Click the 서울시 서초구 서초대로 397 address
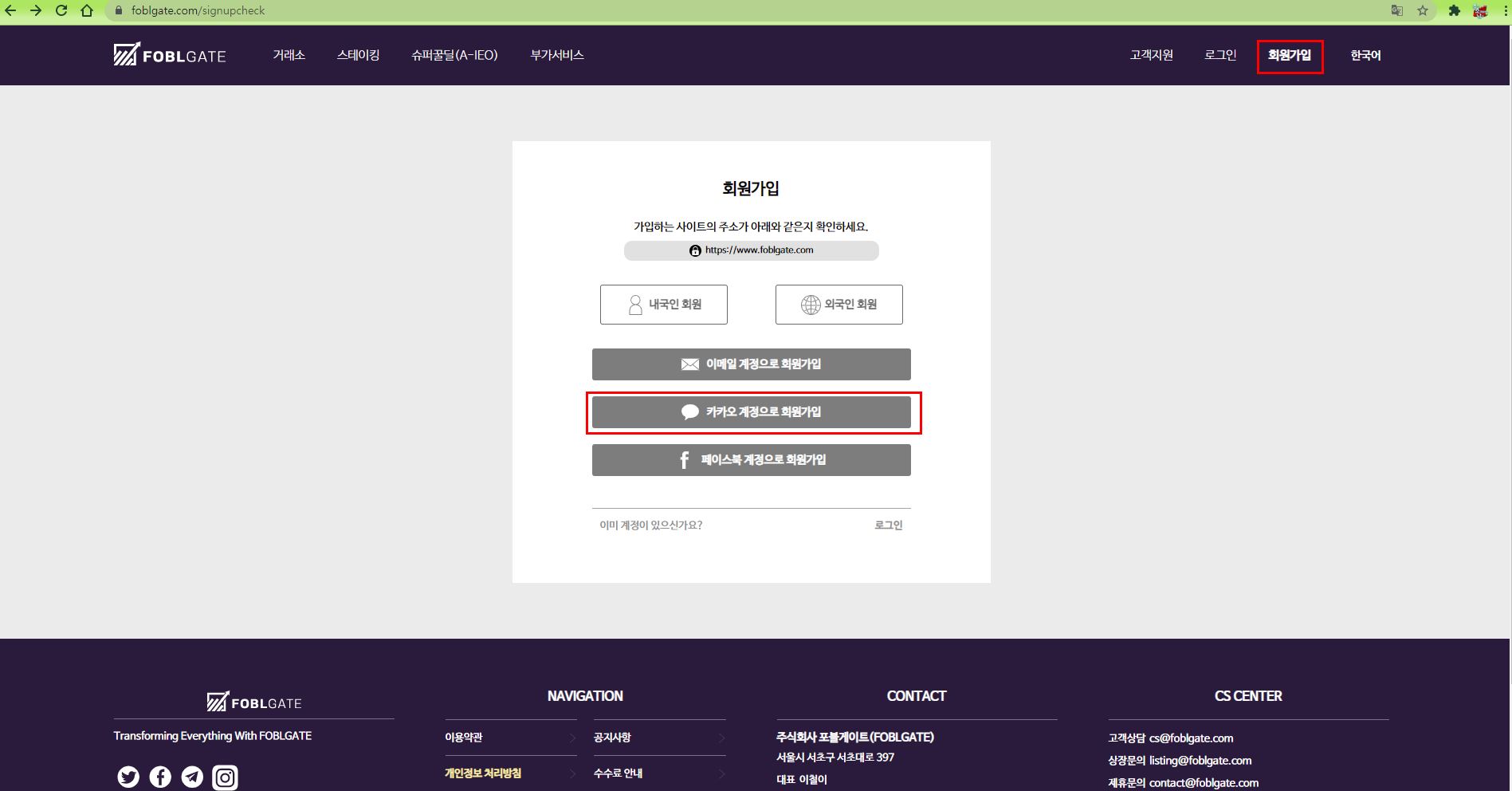This screenshot has width=1512, height=791. pyautogui.click(x=835, y=758)
